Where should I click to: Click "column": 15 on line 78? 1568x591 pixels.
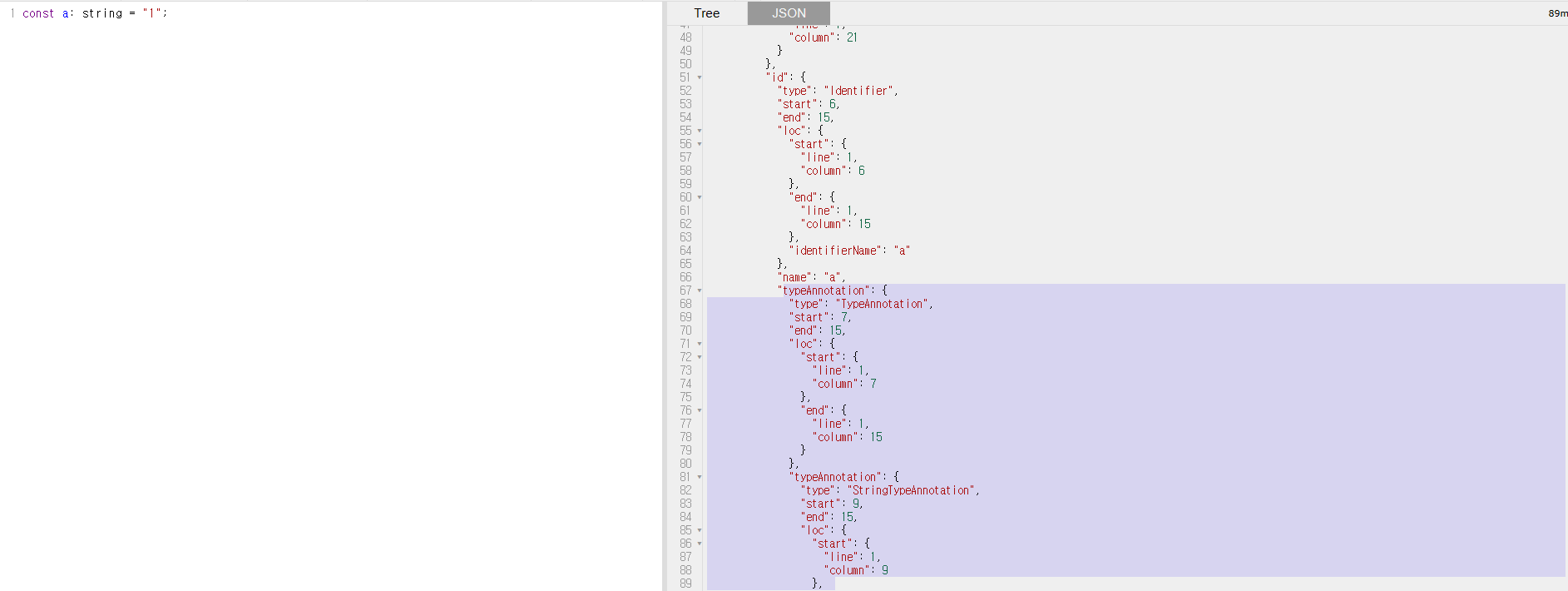(x=847, y=437)
